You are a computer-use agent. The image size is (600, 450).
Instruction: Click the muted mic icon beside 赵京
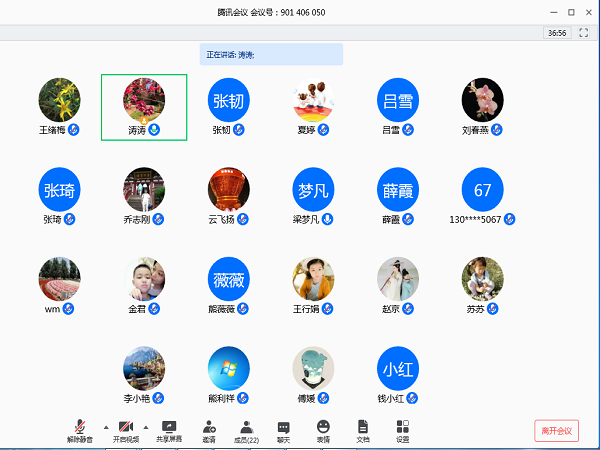click(408, 309)
